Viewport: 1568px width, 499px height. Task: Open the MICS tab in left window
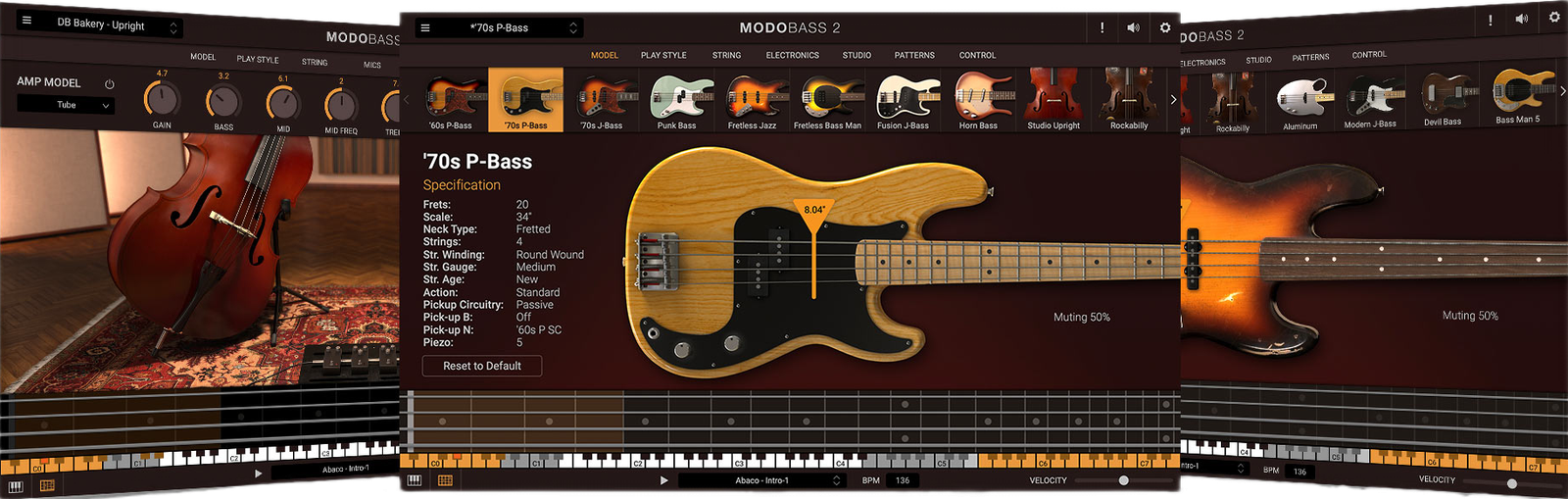click(372, 65)
